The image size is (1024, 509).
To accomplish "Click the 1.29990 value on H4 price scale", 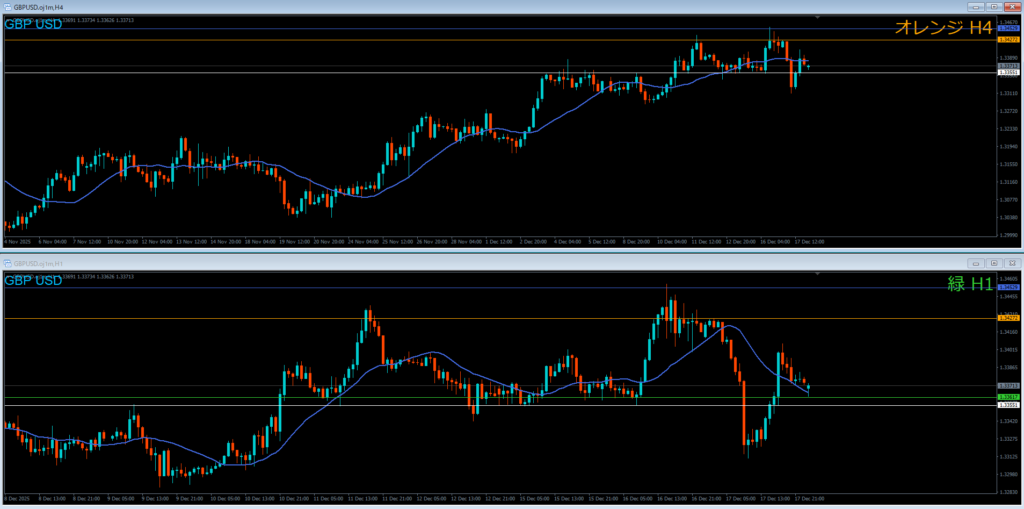I will (1008, 235).
